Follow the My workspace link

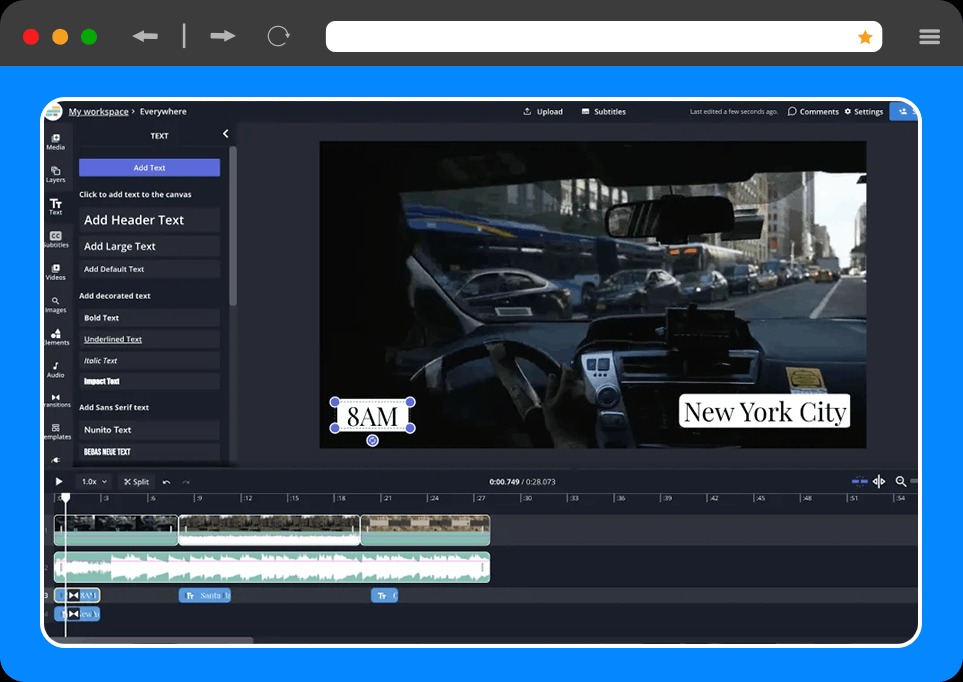click(x=98, y=112)
